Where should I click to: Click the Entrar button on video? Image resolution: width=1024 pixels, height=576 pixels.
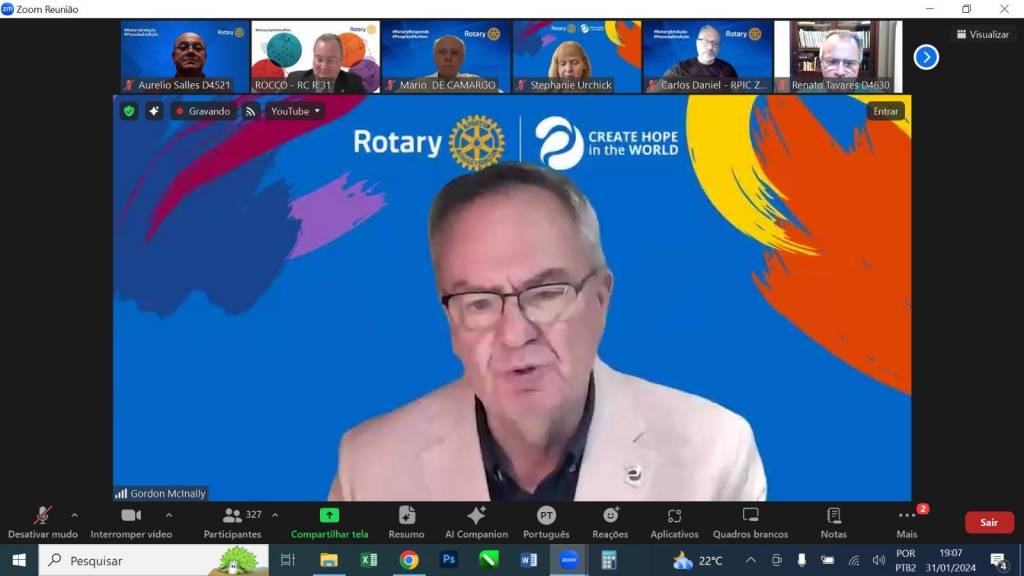885,111
